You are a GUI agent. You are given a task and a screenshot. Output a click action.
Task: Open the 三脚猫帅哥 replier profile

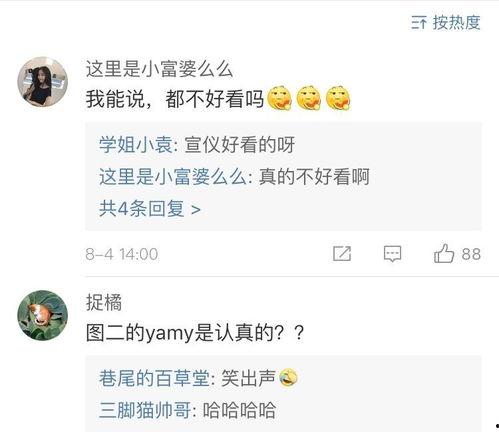coord(145,410)
